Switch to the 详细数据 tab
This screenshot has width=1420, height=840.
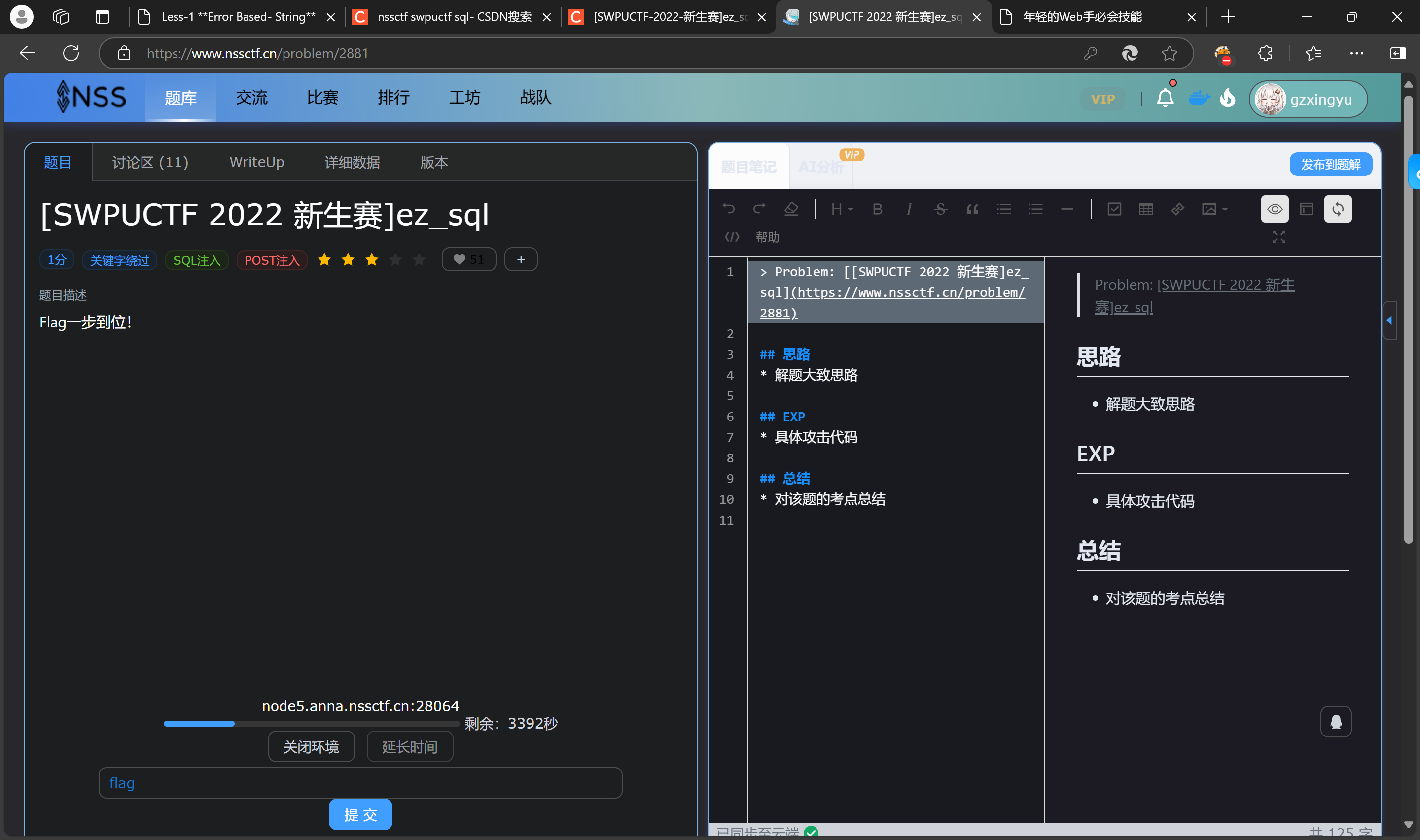point(352,163)
